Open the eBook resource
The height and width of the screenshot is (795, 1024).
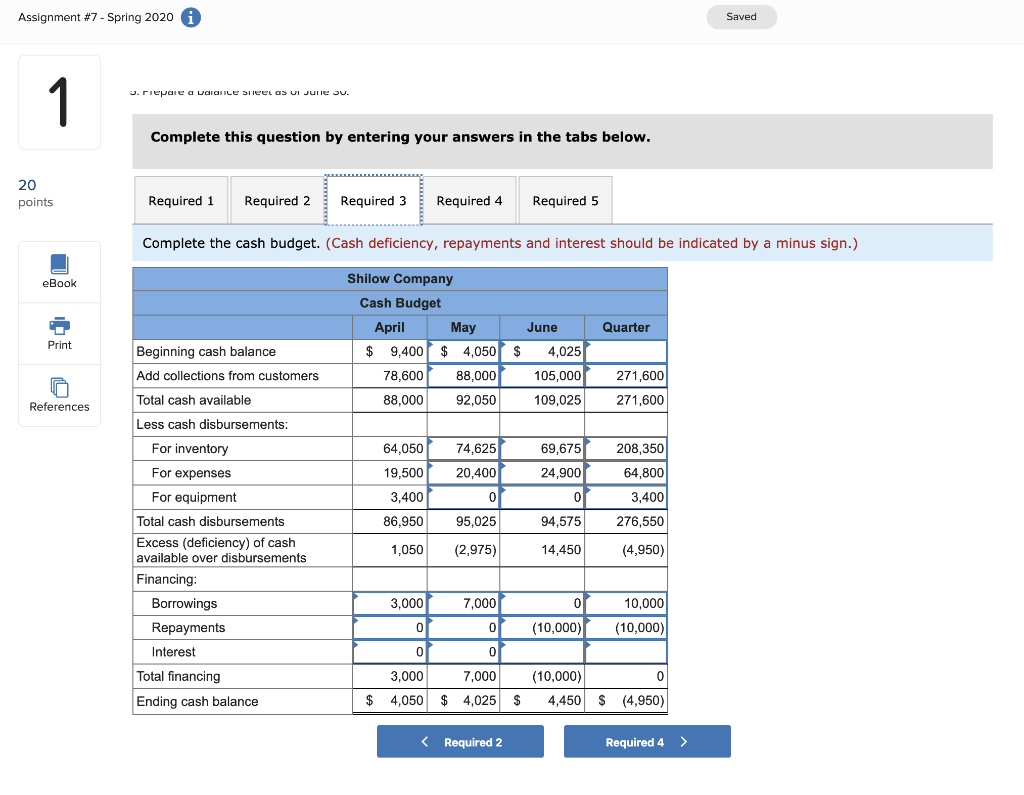point(59,271)
